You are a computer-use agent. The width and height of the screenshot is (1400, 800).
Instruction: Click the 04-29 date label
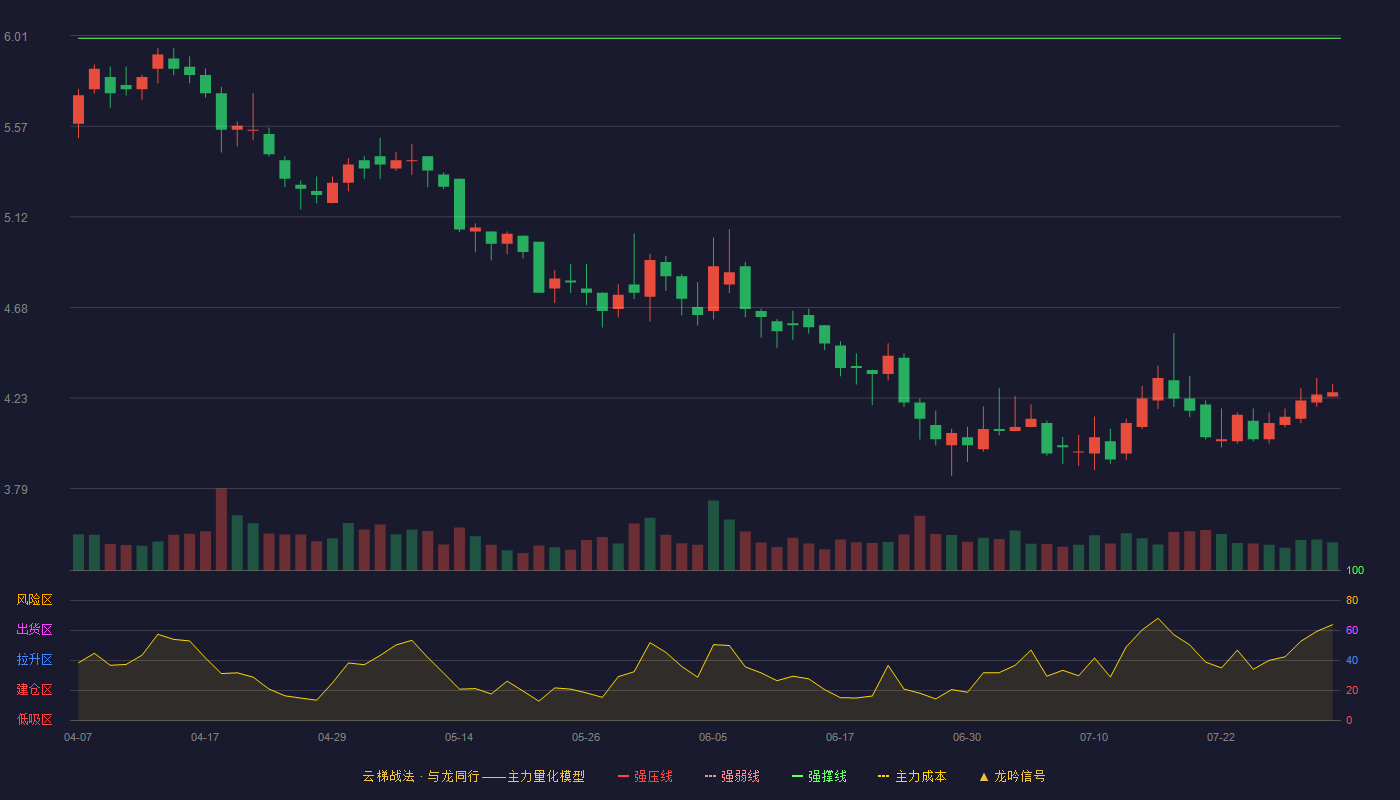click(x=332, y=737)
